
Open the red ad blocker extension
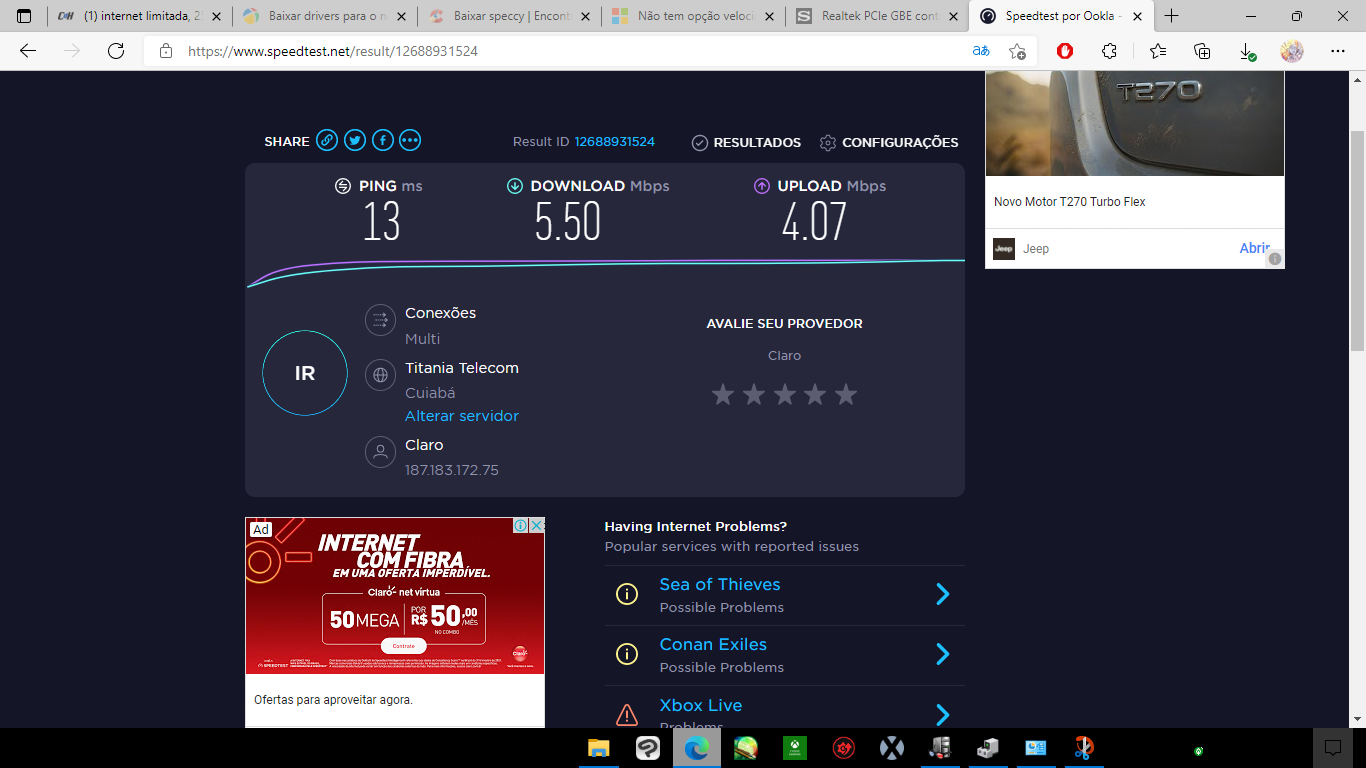pyautogui.click(x=1065, y=51)
